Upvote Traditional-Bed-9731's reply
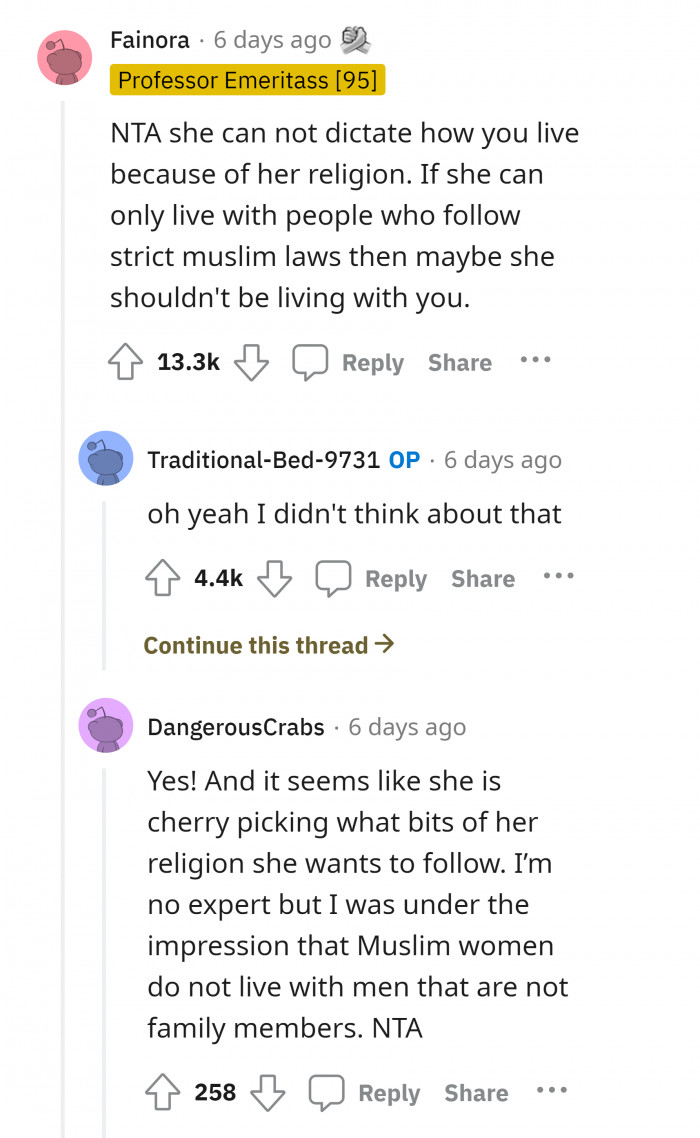The height and width of the screenshot is (1138, 700). tap(163, 577)
